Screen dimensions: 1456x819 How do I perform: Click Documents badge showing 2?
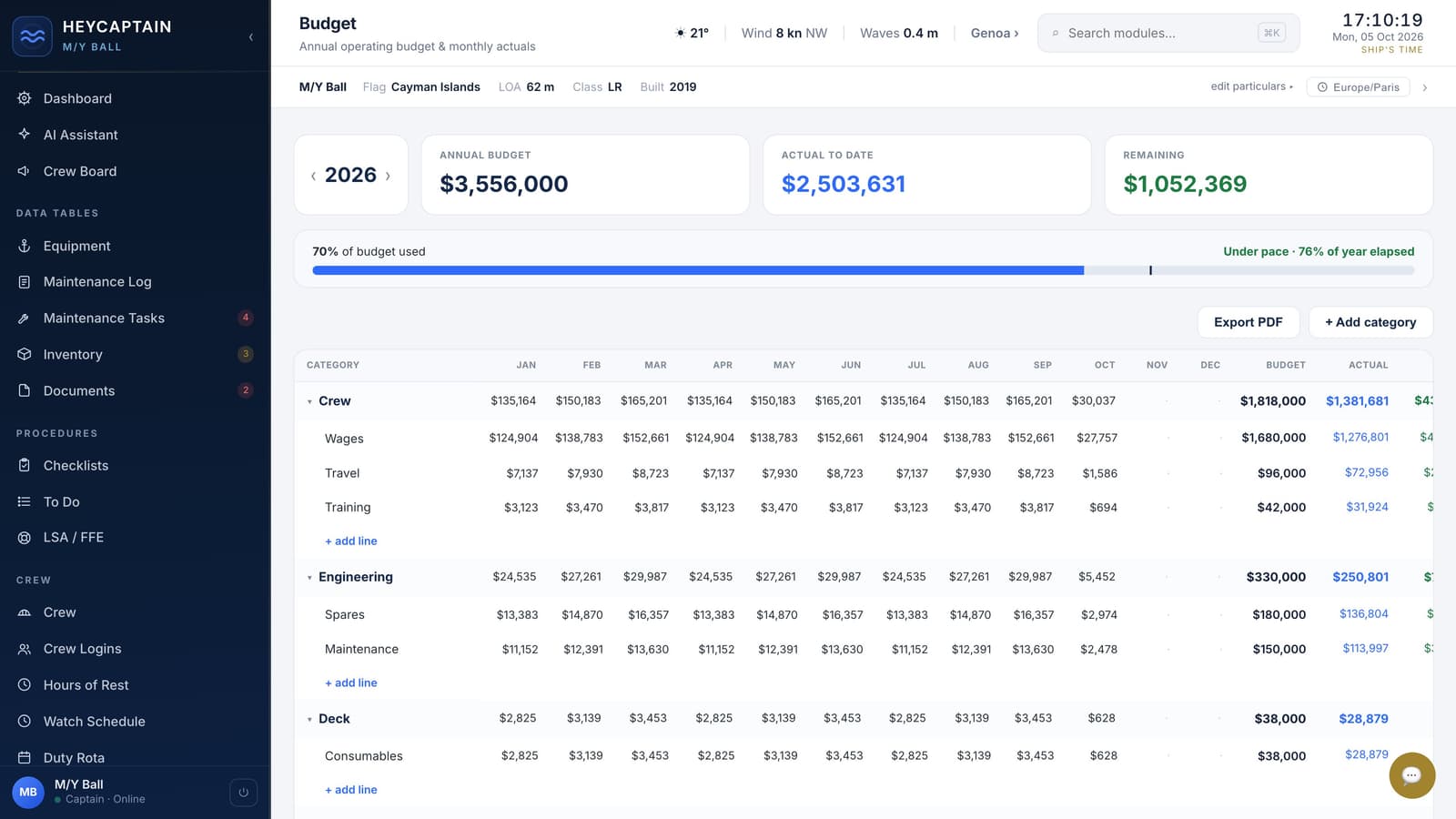(246, 390)
